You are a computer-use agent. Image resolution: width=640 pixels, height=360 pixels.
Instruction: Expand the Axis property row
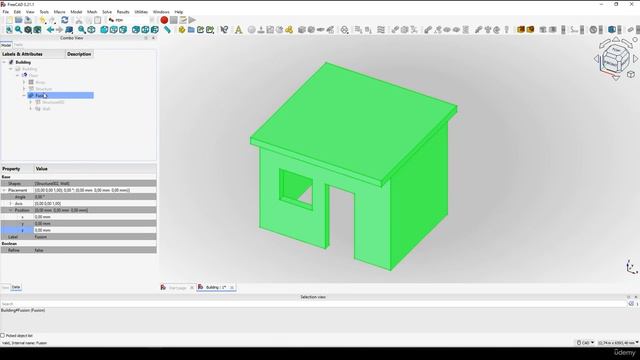(11, 203)
